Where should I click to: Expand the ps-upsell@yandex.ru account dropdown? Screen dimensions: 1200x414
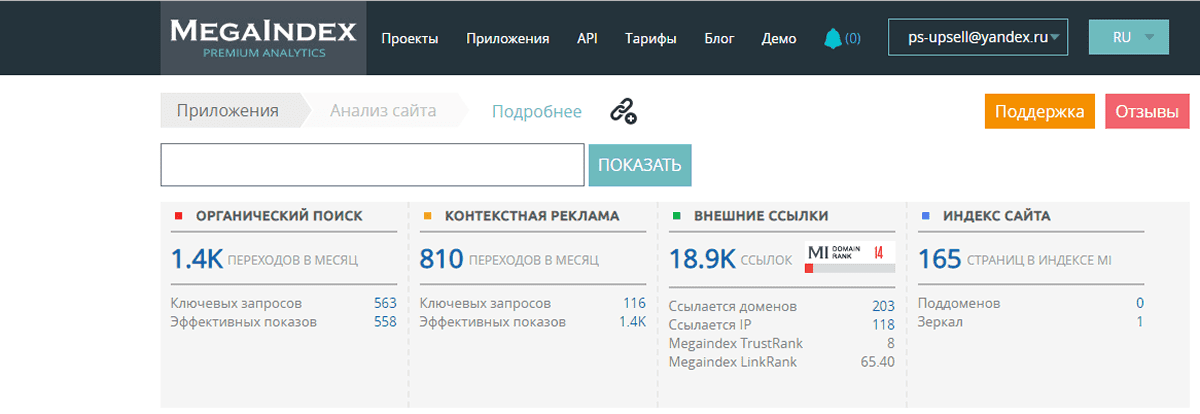978,37
